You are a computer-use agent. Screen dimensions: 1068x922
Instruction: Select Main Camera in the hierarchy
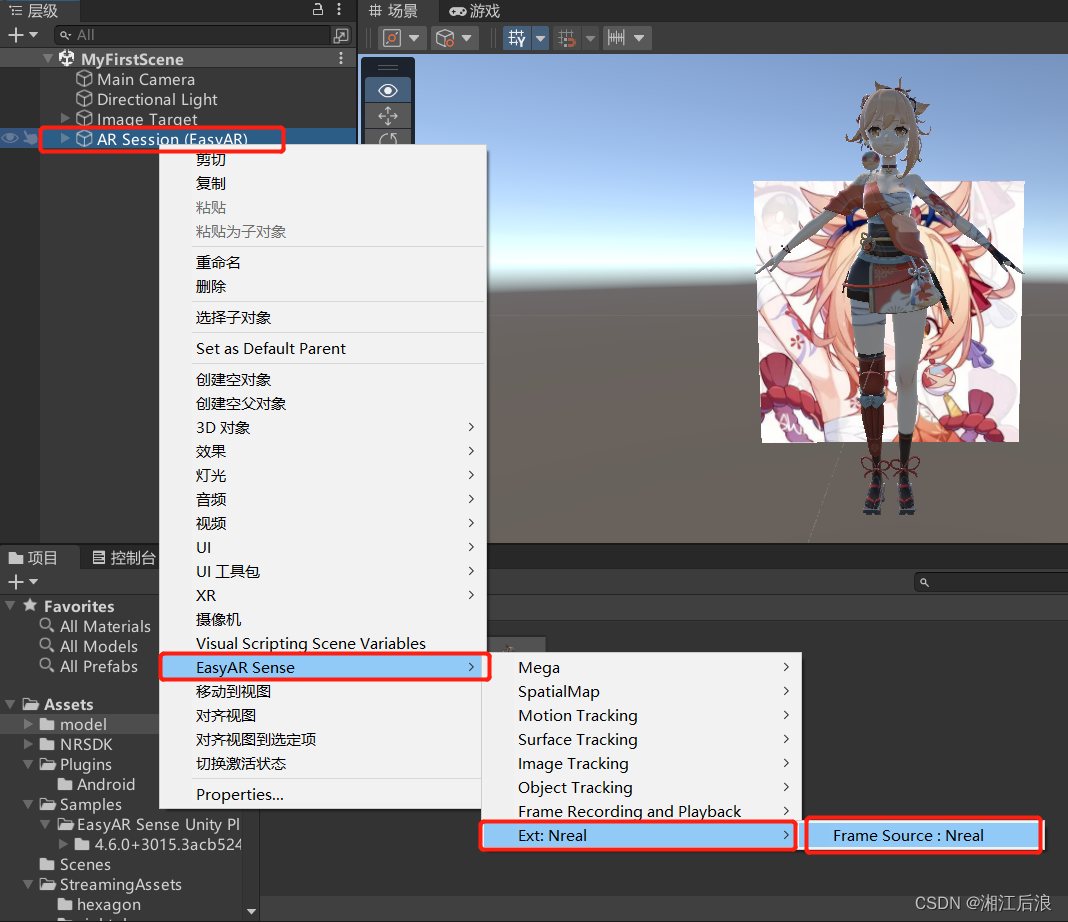click(146, 80)
